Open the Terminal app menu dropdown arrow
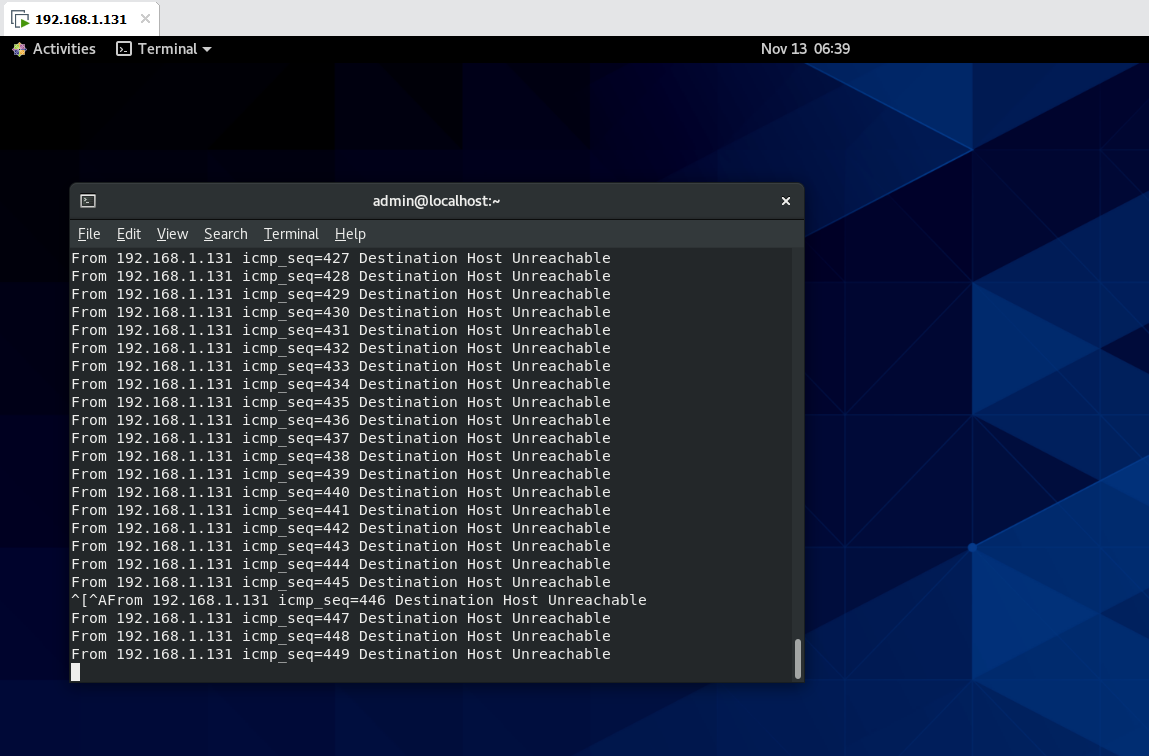 207,49
